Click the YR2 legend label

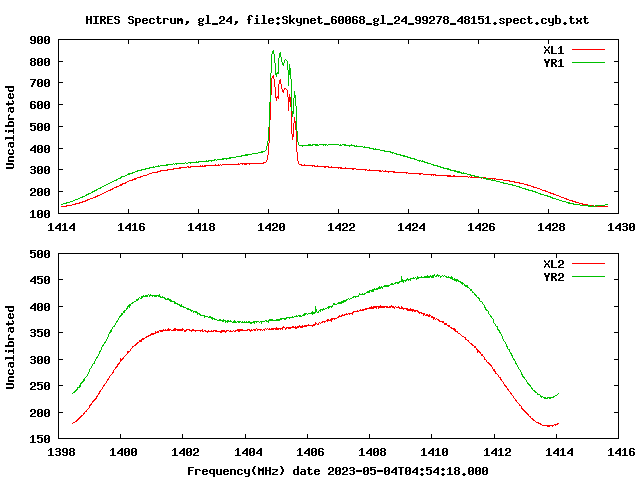pos(553,277)
